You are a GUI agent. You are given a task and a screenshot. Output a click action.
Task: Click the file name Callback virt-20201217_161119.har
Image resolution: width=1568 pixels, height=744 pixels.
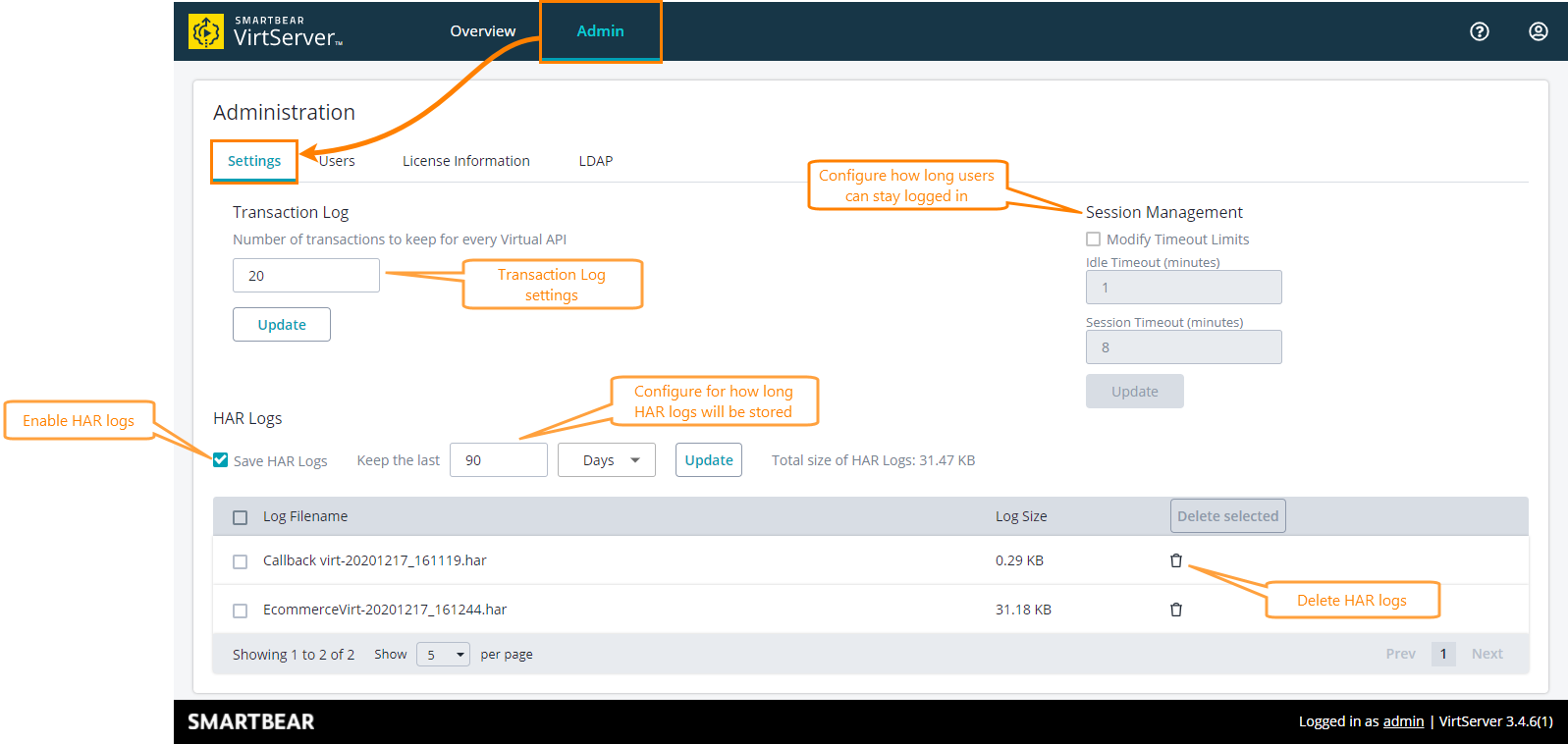click(375, 560)
